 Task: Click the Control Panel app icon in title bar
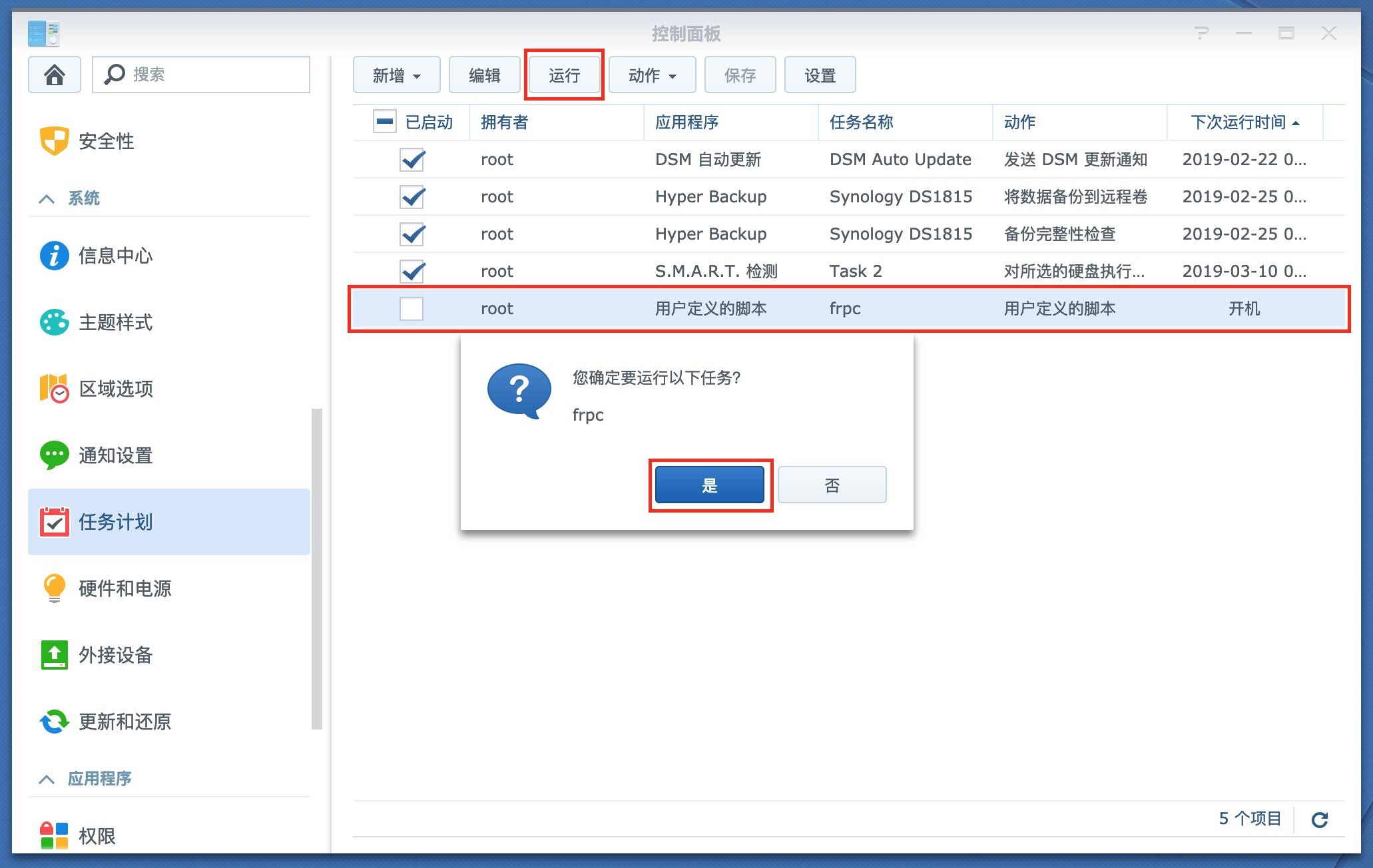point(44,33)
